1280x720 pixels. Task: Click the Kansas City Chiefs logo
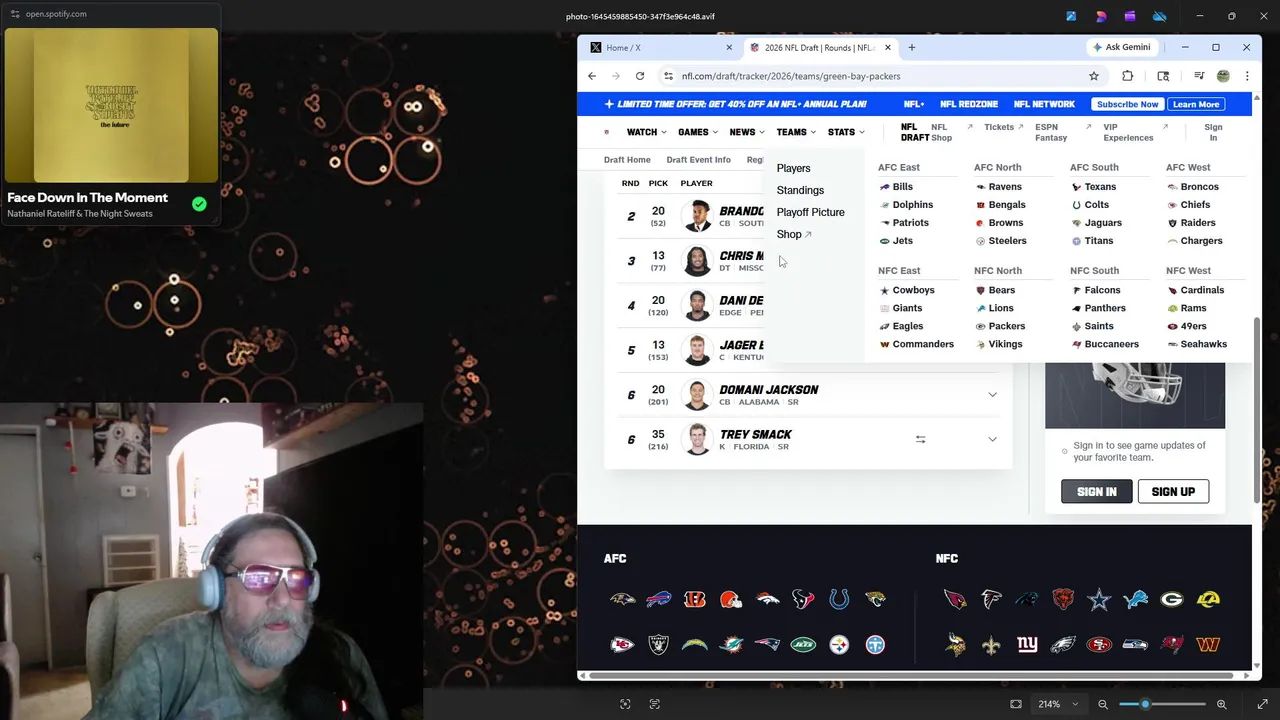point(622,645)
